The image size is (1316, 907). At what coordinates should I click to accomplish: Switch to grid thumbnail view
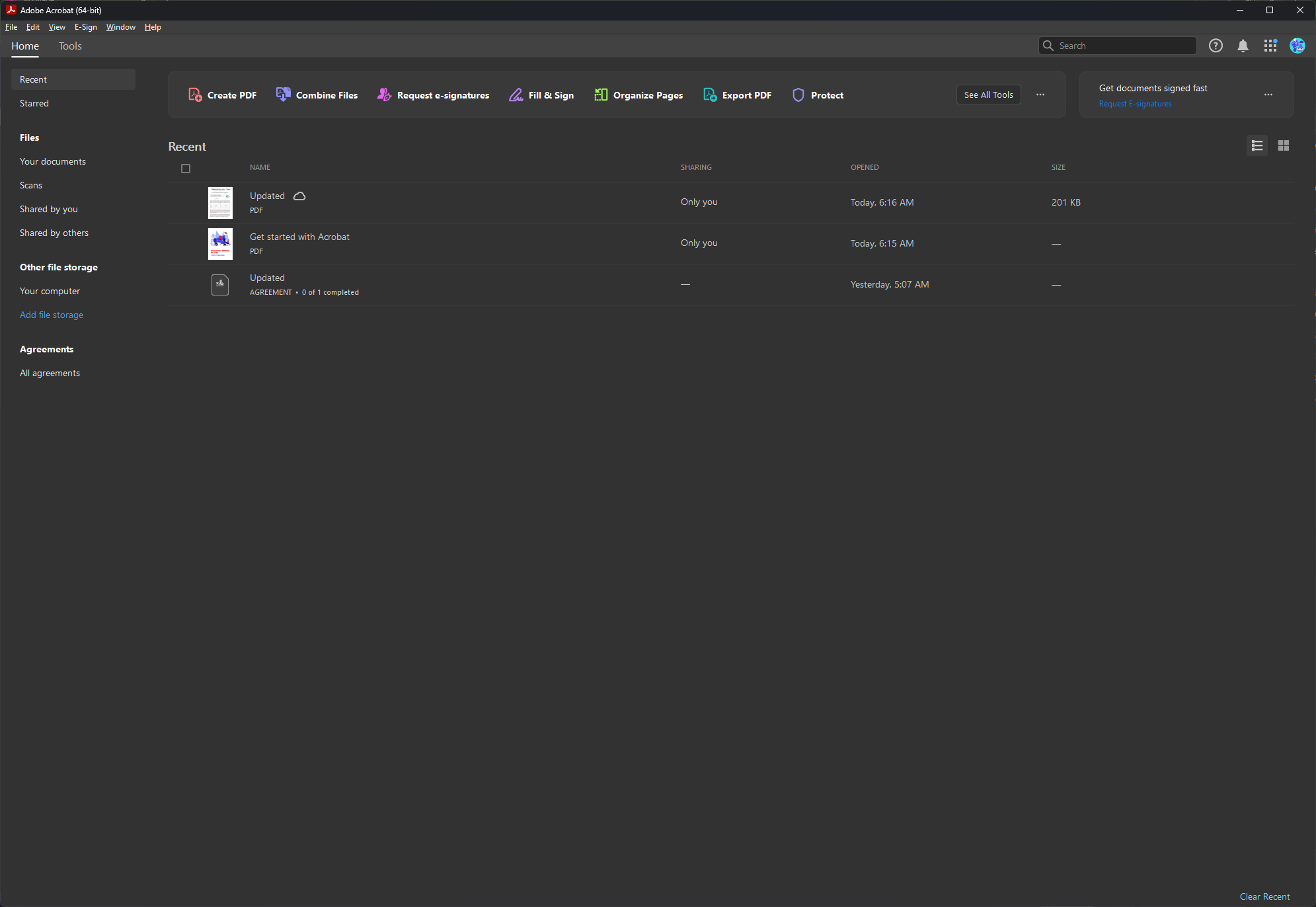click(1284, 145)
